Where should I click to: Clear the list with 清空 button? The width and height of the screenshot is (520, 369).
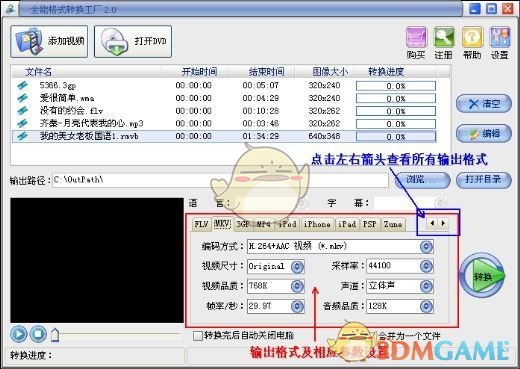coord(484,104)
